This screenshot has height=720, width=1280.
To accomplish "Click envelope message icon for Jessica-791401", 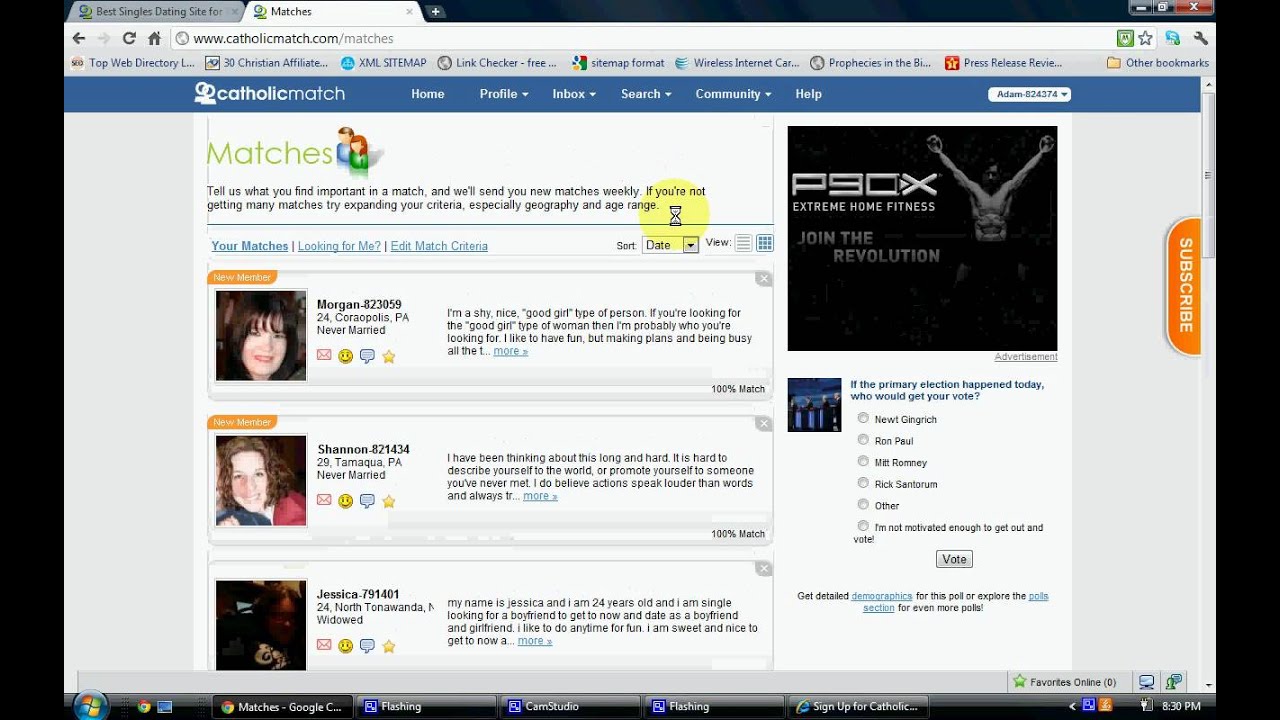I will (324, 645).
